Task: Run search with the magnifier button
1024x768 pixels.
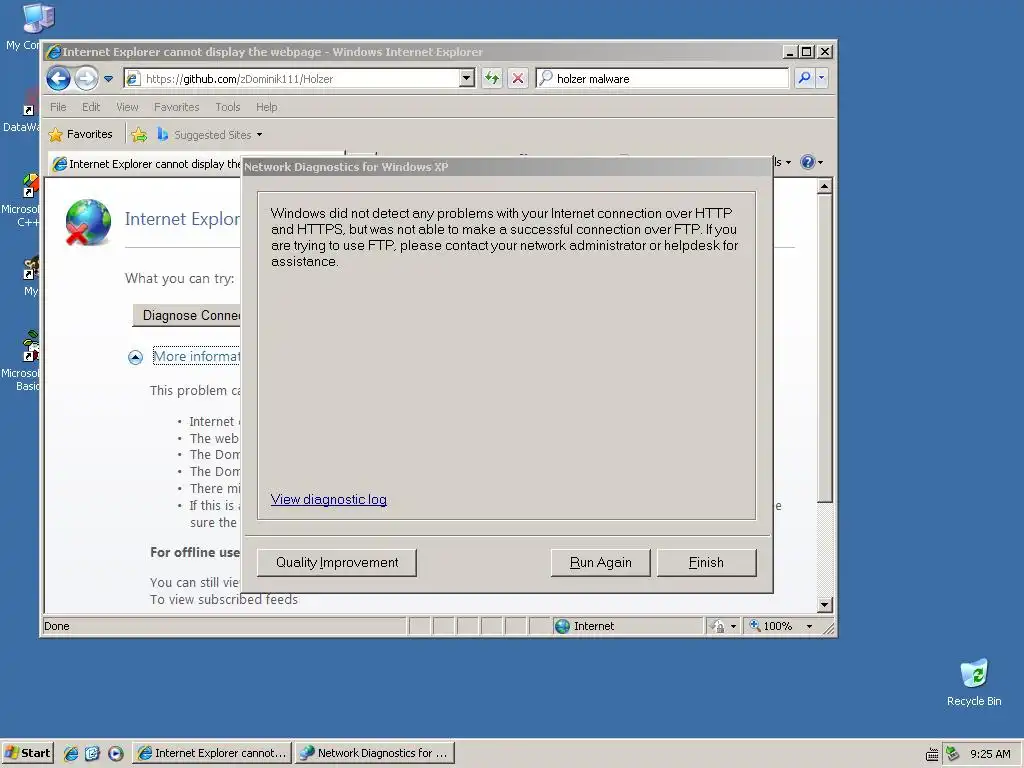Action: [804, 78]
